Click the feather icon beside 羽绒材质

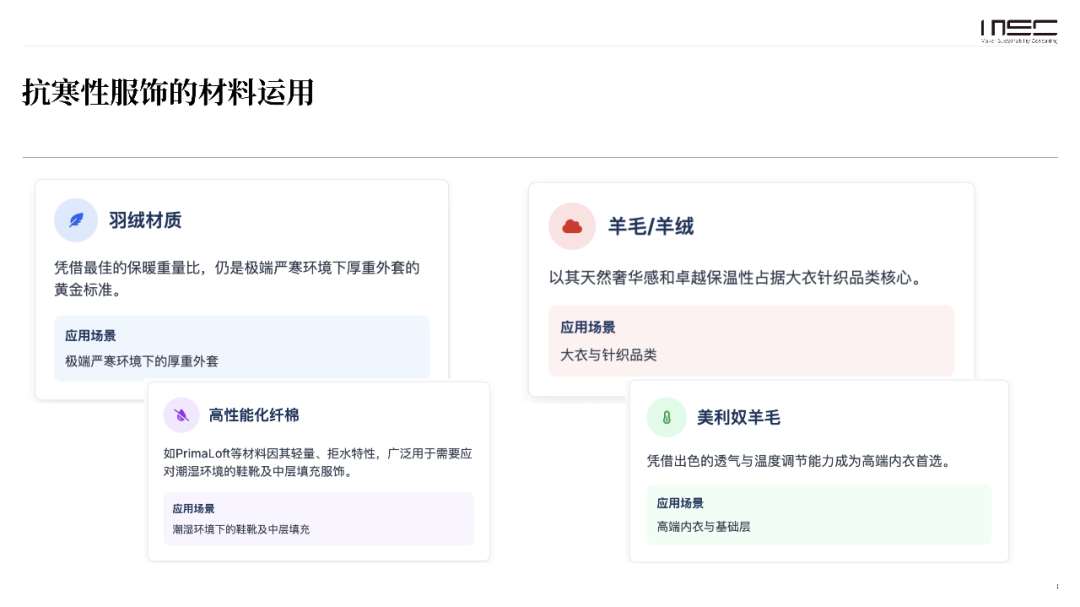(76, 220)
